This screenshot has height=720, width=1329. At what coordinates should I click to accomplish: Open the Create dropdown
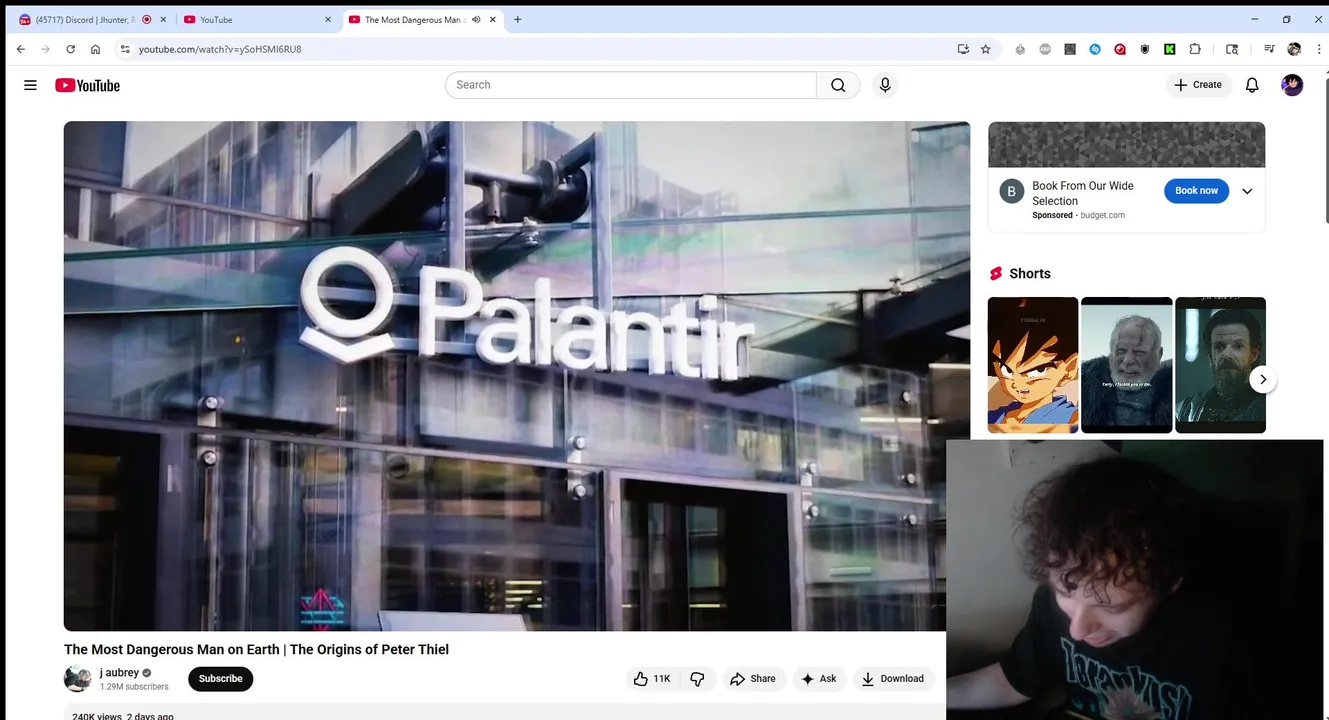(1198, 85)
